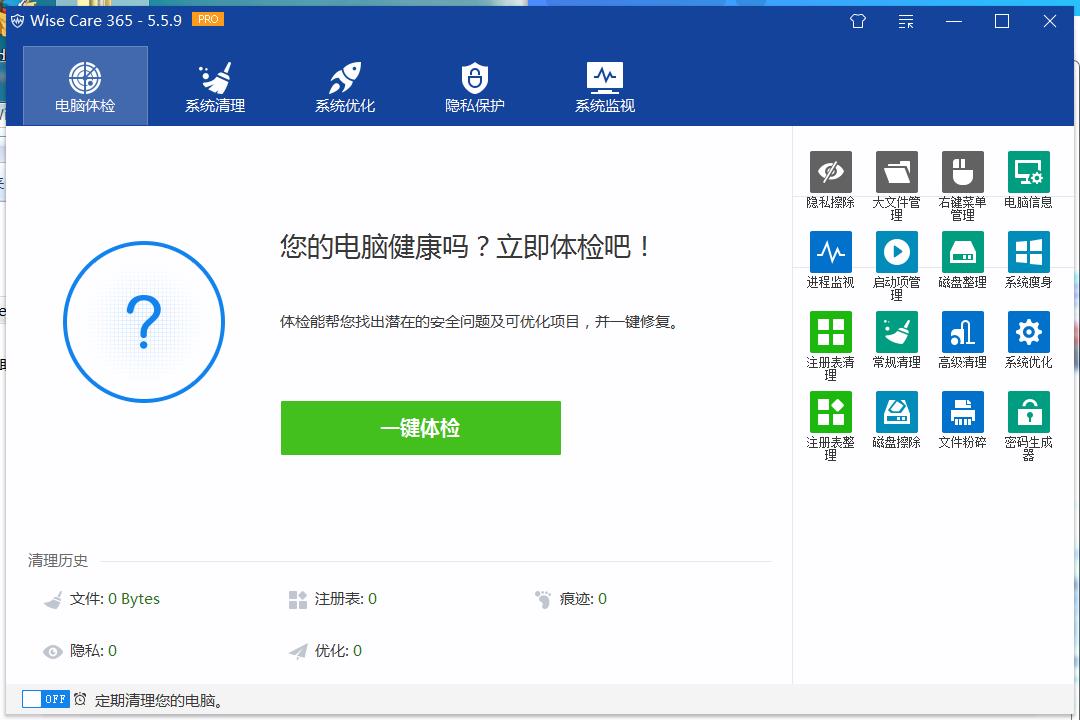Open 右键菜单管理 context menu manager
The height and width of the screenshot is (720, 1080).
[962, 170]
